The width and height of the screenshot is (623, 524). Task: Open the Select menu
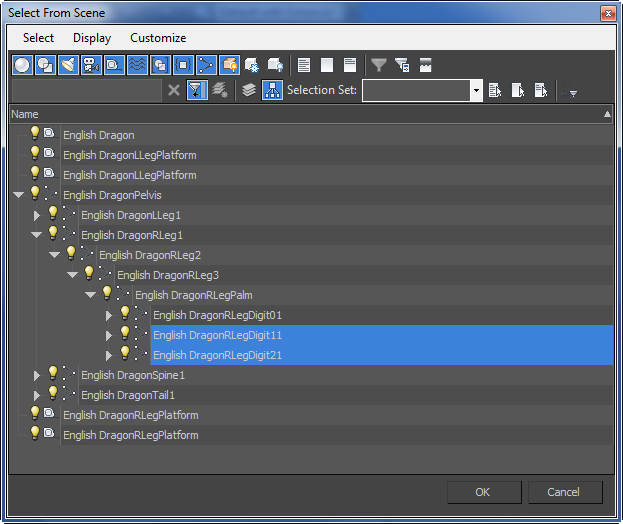(38, 38)
